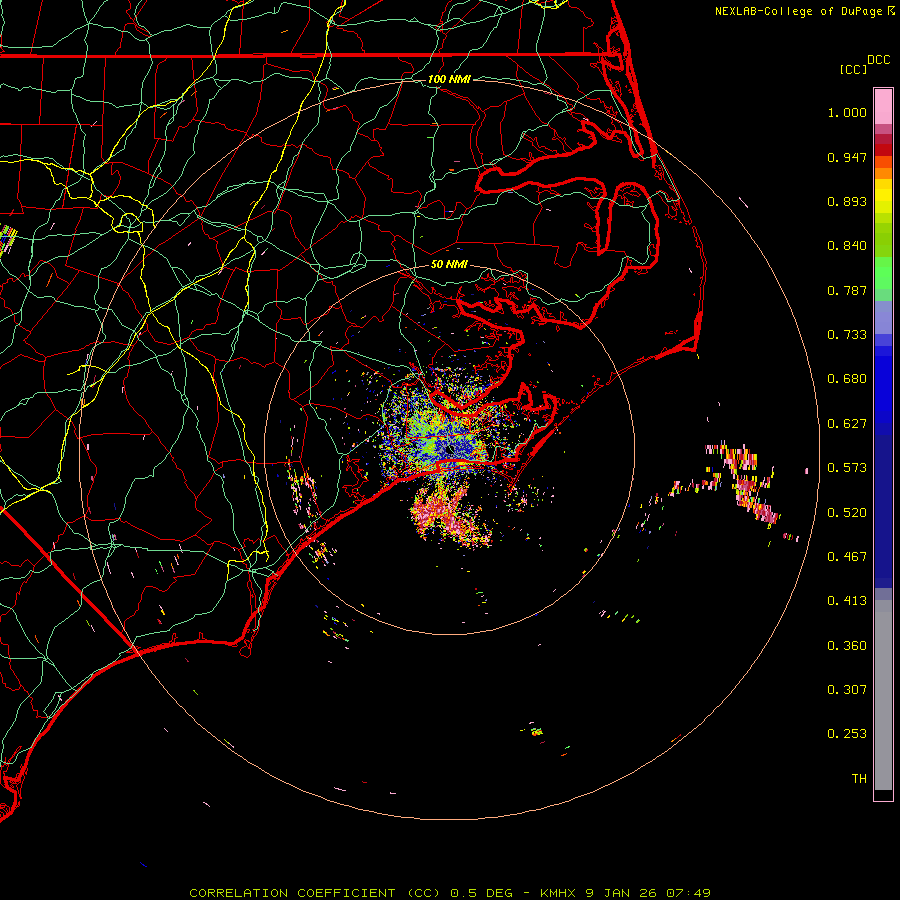Click the 1.000 scale value
The image size is (900, 900).
847,112
